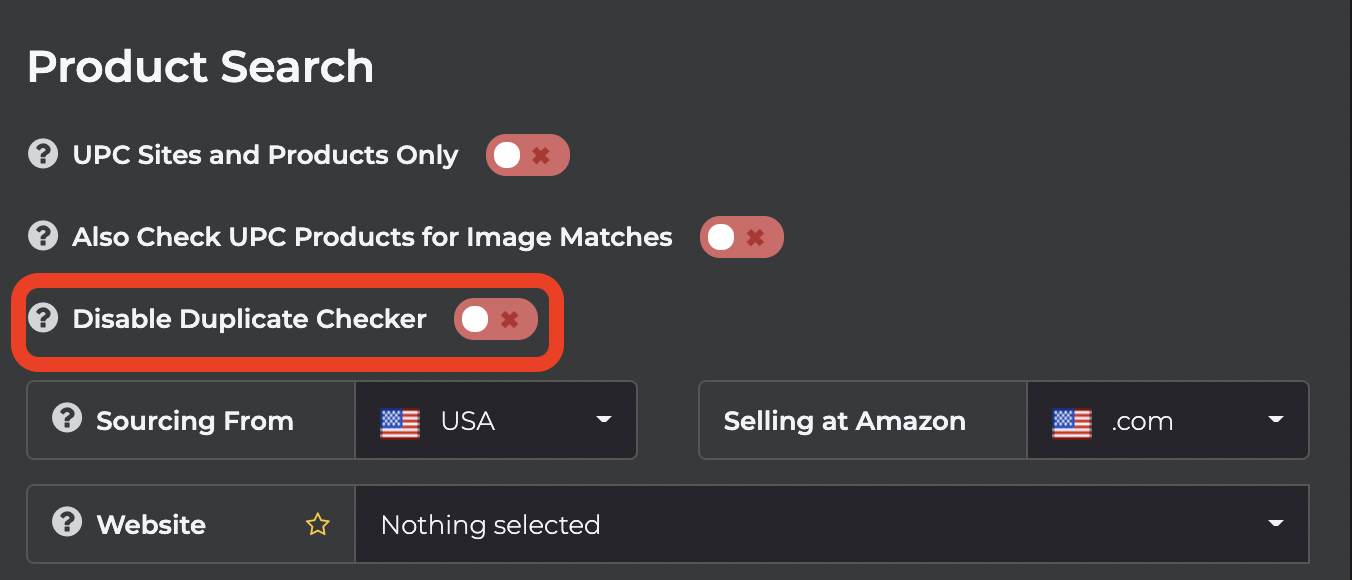1352x580 pixels.
Task: Click the 'Sourcing From' field label
Action: [x=195, y=421]
